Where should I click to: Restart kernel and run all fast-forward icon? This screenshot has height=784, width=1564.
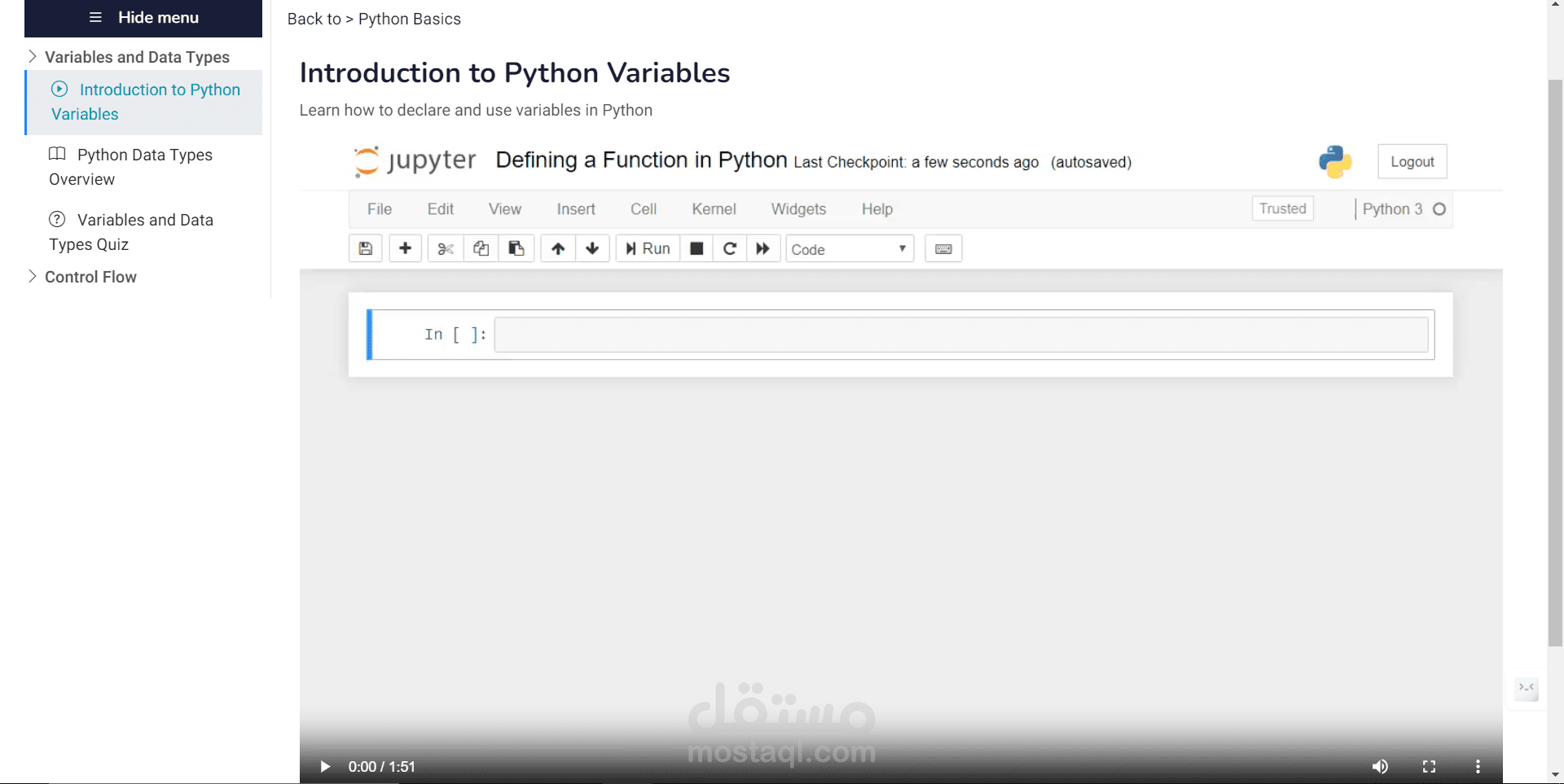763,248
